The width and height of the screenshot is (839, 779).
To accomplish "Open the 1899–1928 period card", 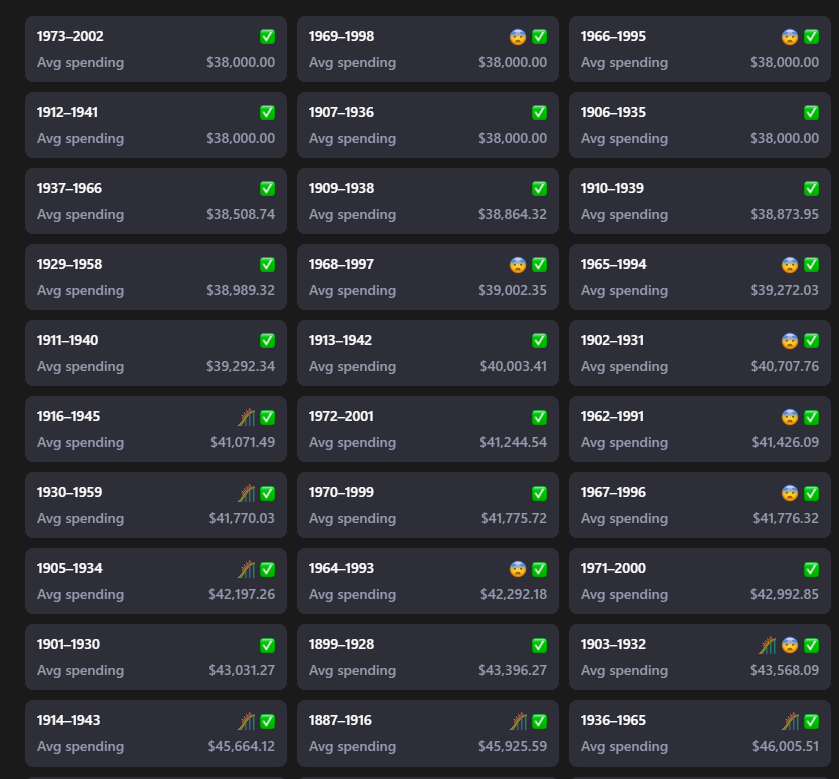I will click(427, 657).
